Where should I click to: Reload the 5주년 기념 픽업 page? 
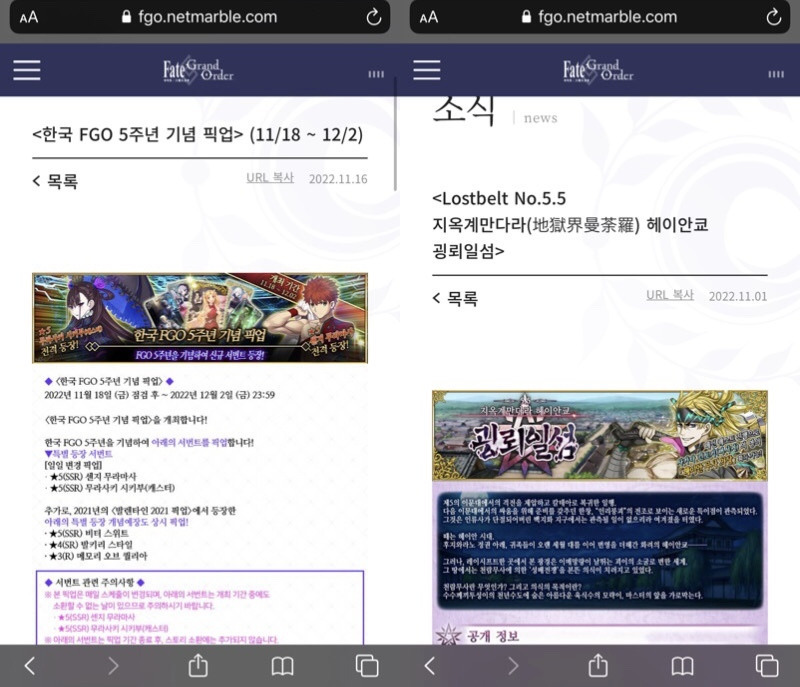pos(374,17)
